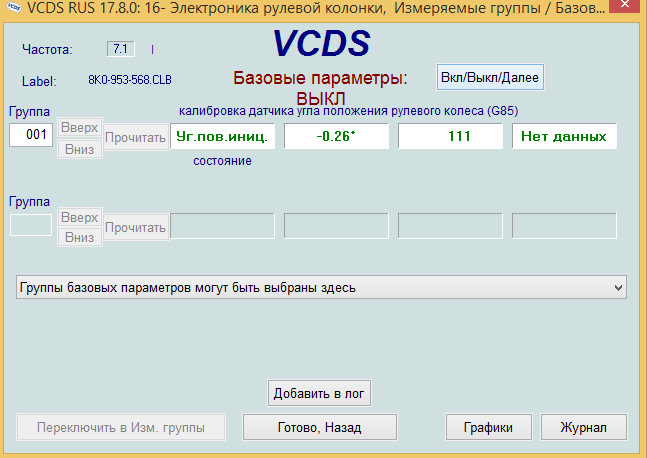The width and height of the screenshot is (647, 458).
Task: Click the greyed-out Вниз button of second group
Action: point(80,237)
